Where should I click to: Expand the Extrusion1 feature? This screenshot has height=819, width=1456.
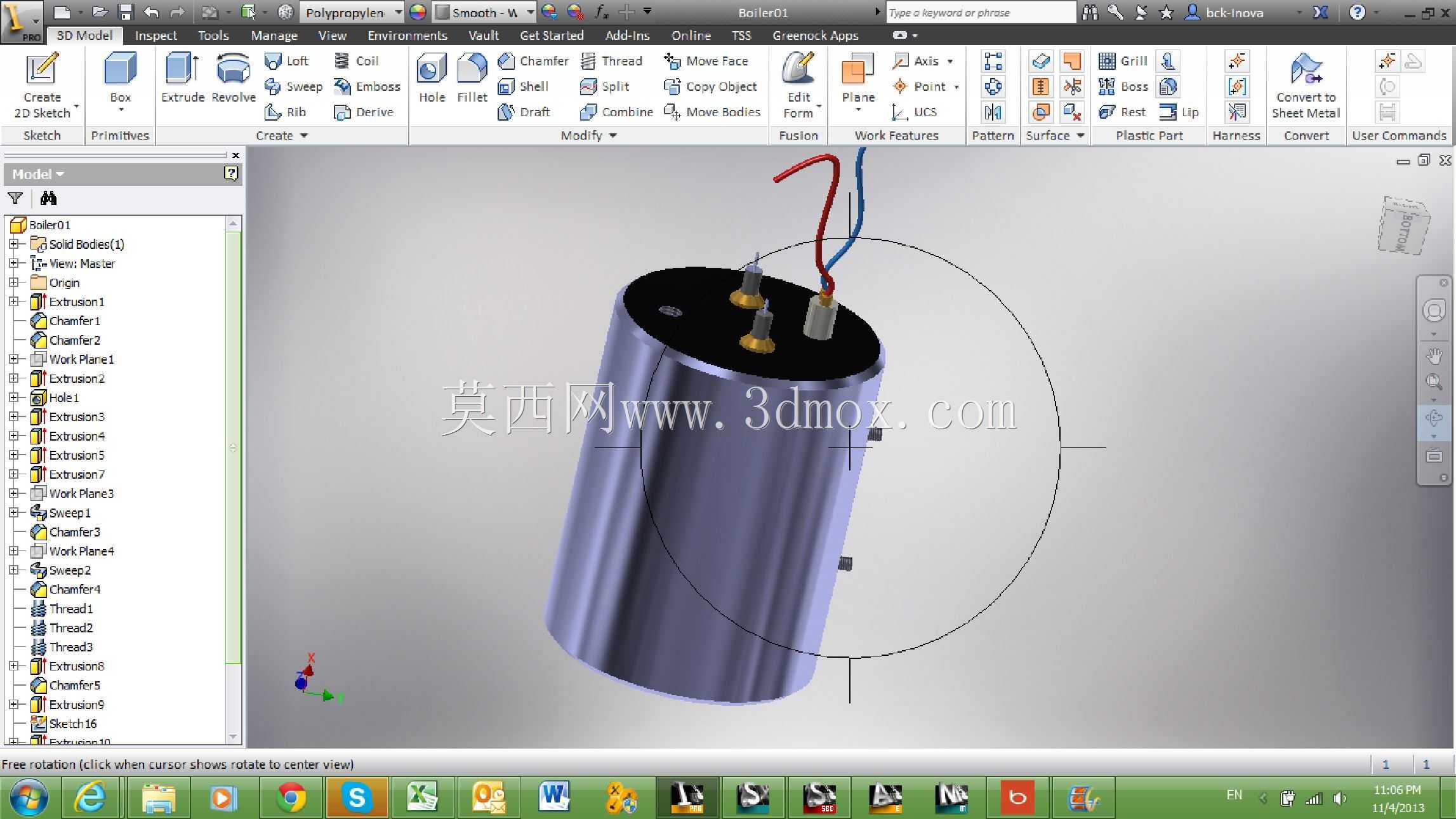click(14, 302)
